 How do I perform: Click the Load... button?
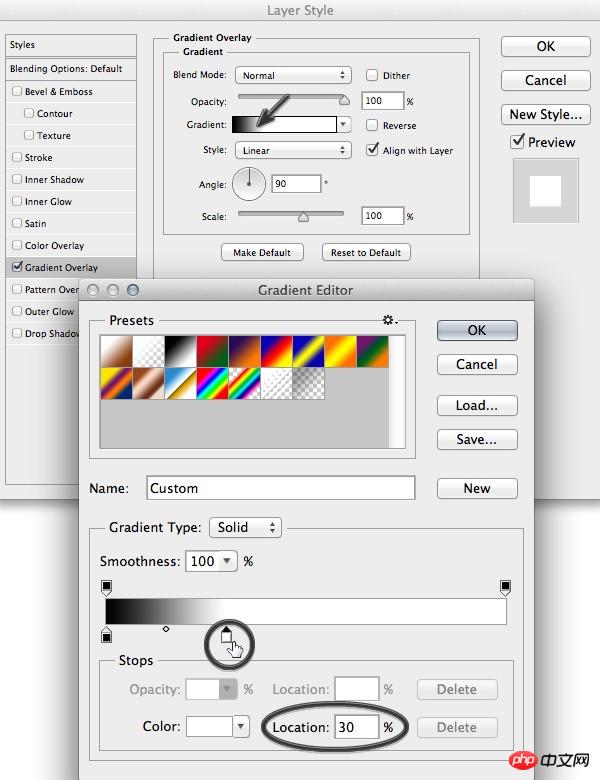pyautogui.click(x=477, y=405)
